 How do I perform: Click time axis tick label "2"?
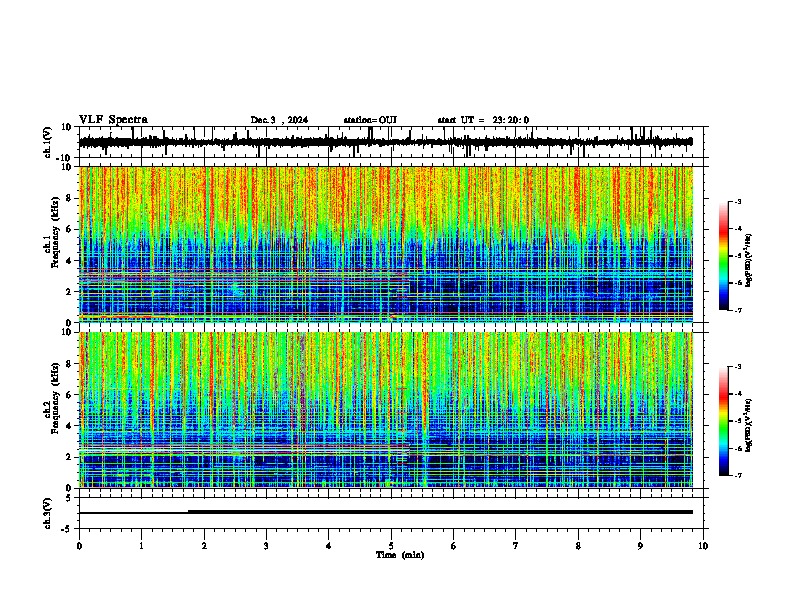point(204,546)
